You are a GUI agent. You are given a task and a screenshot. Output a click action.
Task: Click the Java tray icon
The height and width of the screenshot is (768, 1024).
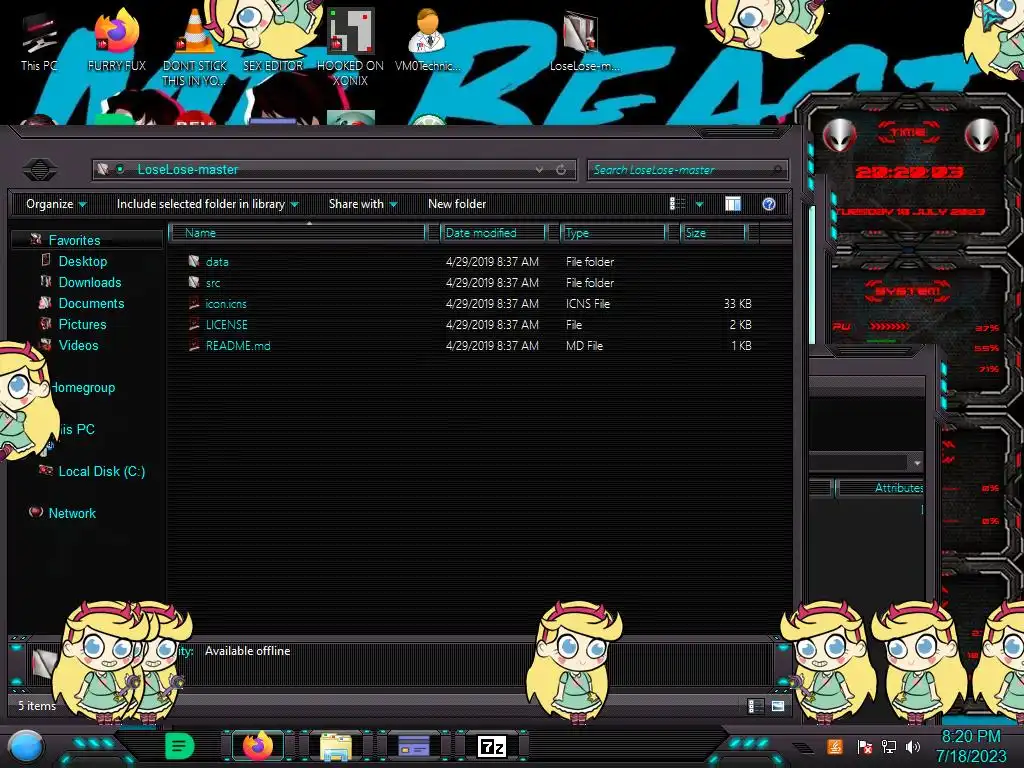[x=835, y=746]
